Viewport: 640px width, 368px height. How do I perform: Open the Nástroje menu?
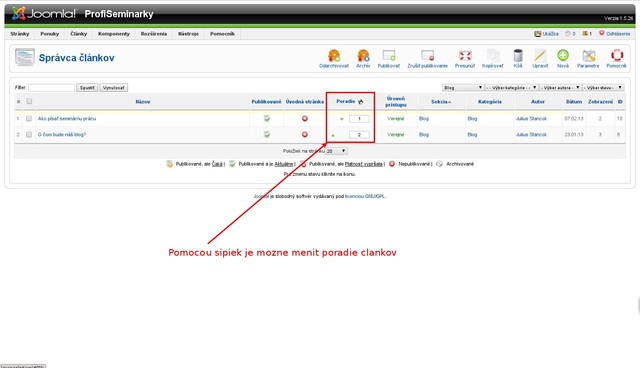(x=189, y=34)
